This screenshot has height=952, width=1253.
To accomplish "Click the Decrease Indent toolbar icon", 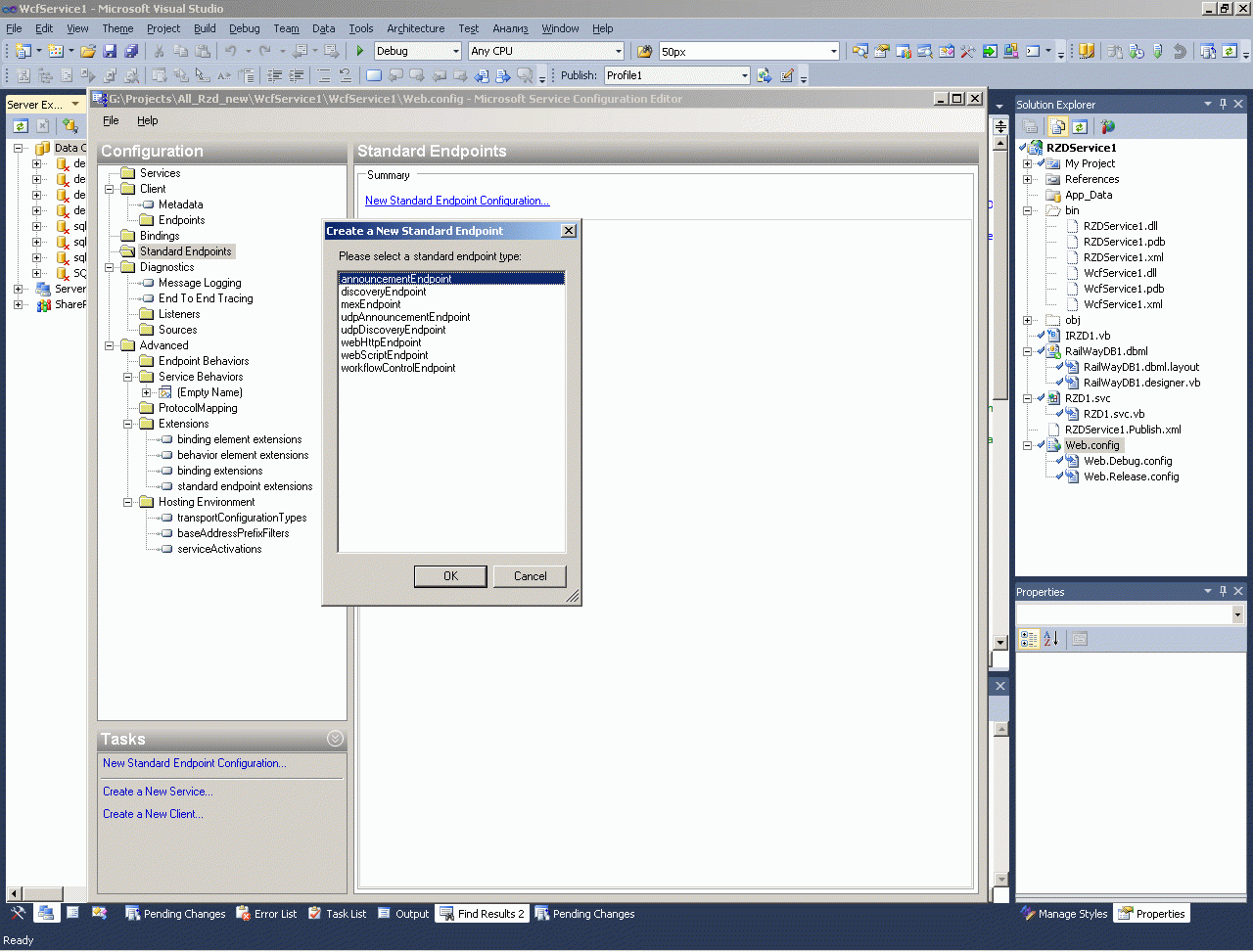I will pos(275,75).
